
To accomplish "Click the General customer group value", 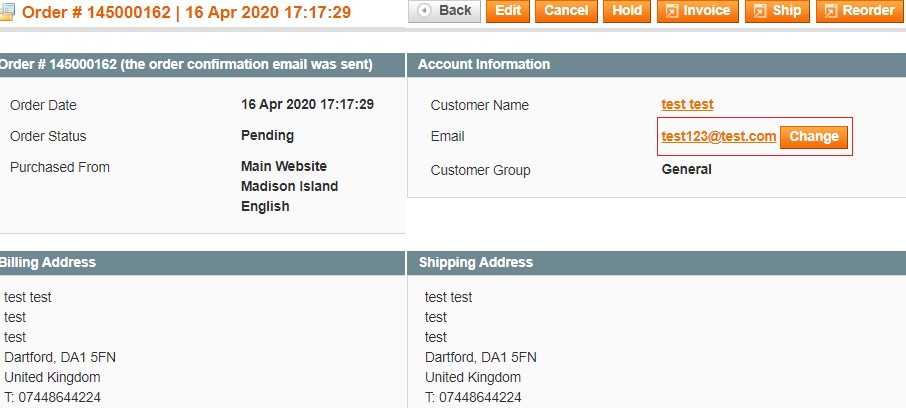I will click(x=687, y=170).
